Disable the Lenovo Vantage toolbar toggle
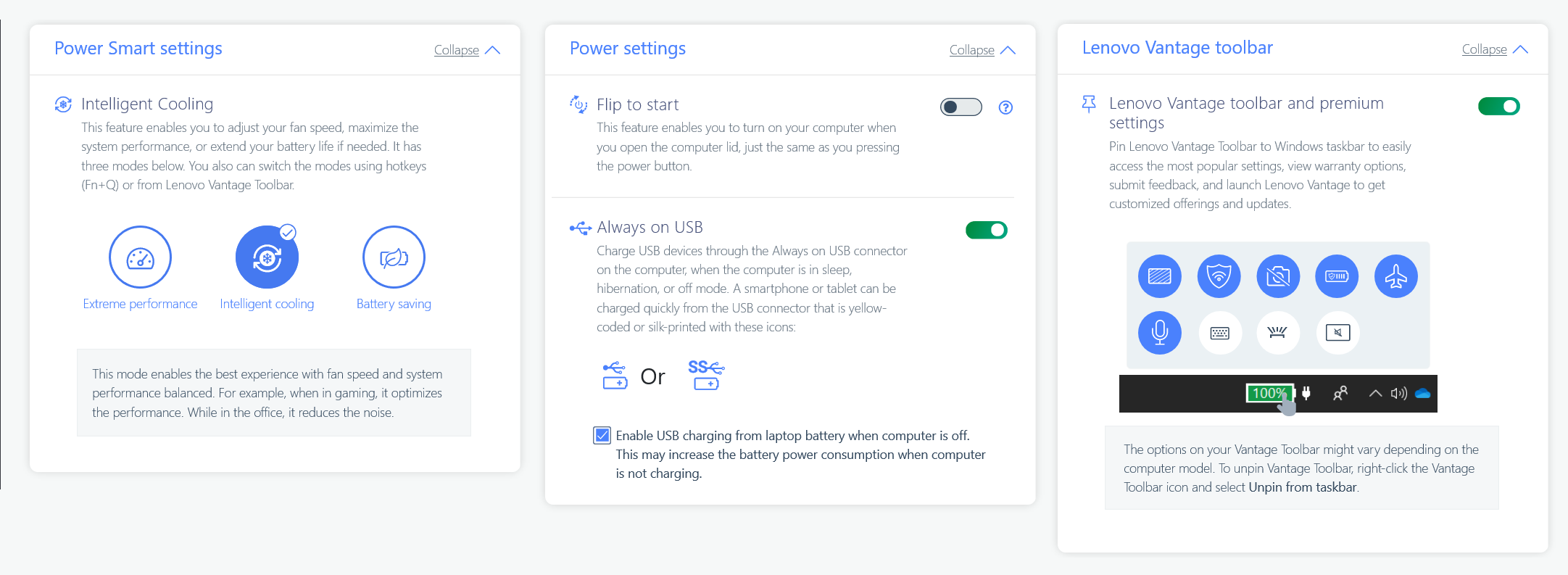1568x575 pixels. pyautogui.click(x=1498, y=107)
